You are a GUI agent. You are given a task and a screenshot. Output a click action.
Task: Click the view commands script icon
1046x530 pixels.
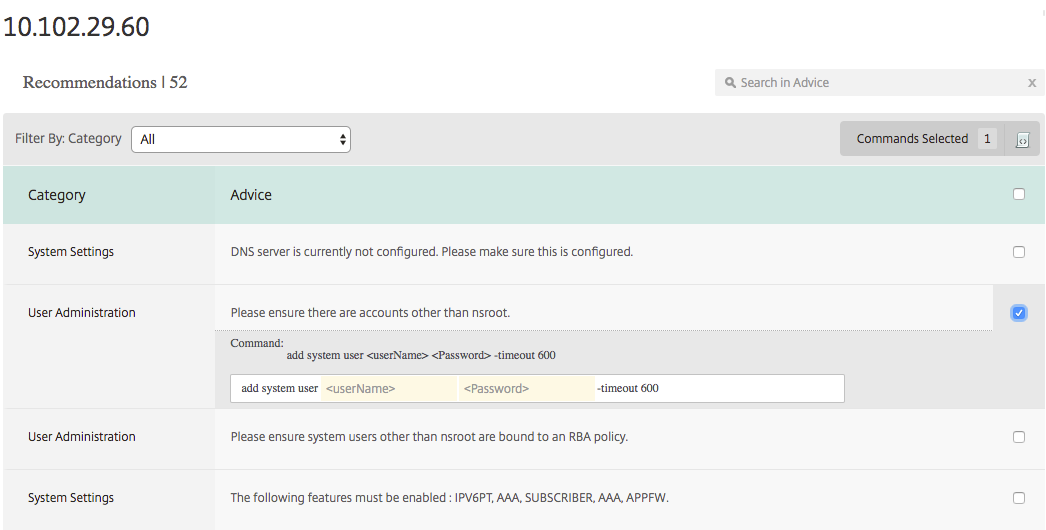(1022, 140)
